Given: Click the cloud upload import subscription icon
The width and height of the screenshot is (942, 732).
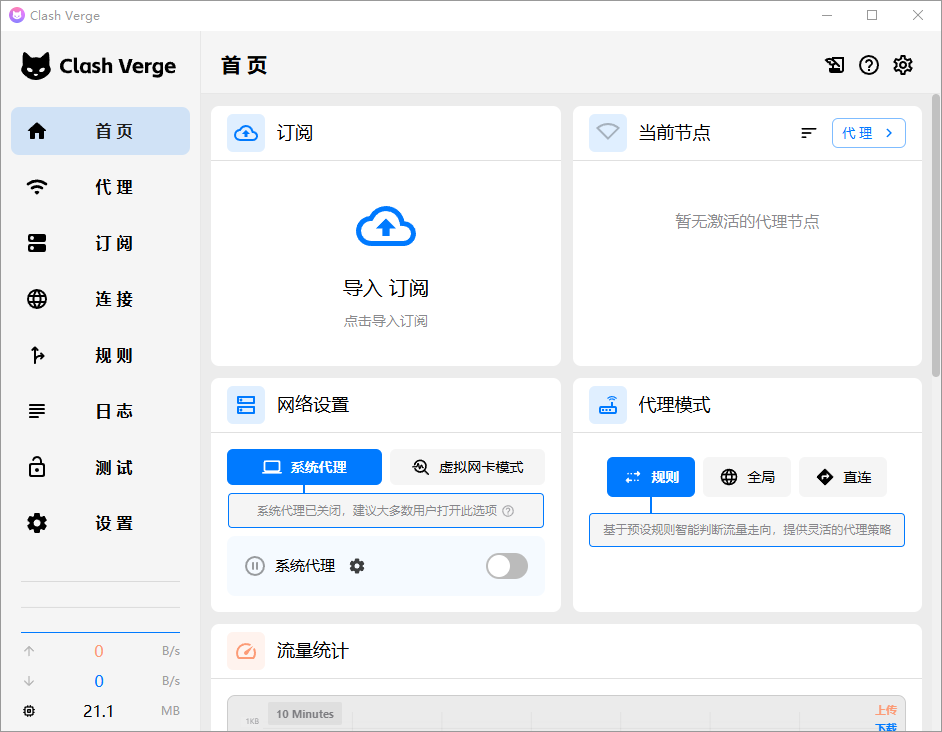Looking at the screenshot, I should pos(385,227).
